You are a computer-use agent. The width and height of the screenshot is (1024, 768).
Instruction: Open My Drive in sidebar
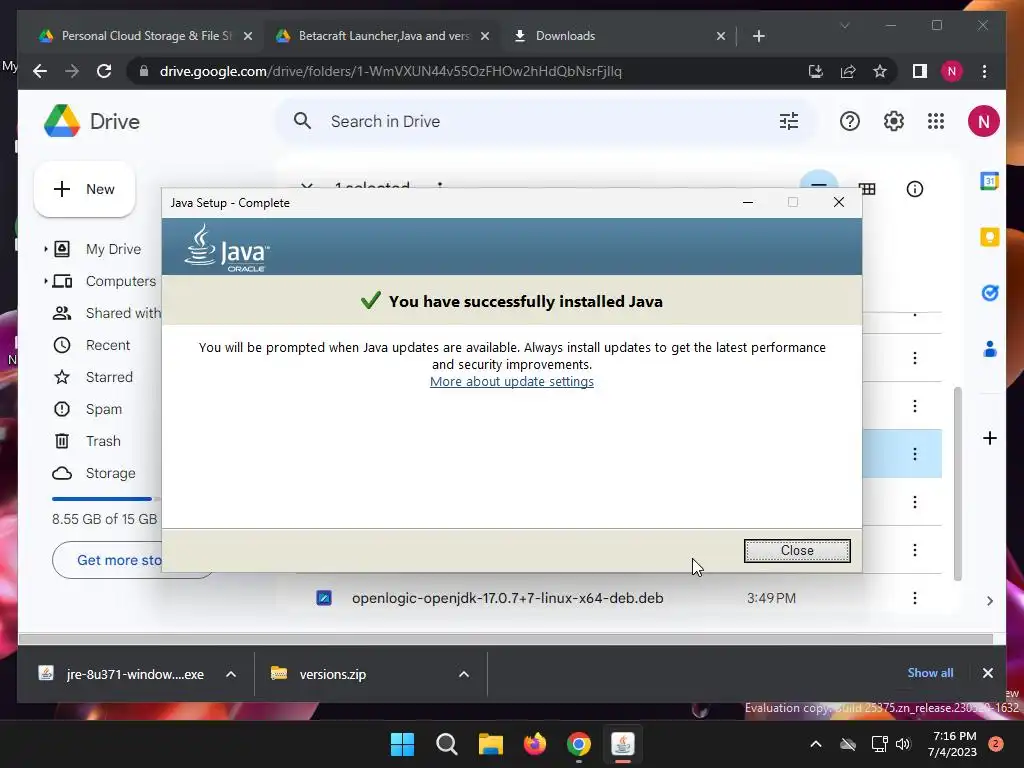(x=113, y=249)
